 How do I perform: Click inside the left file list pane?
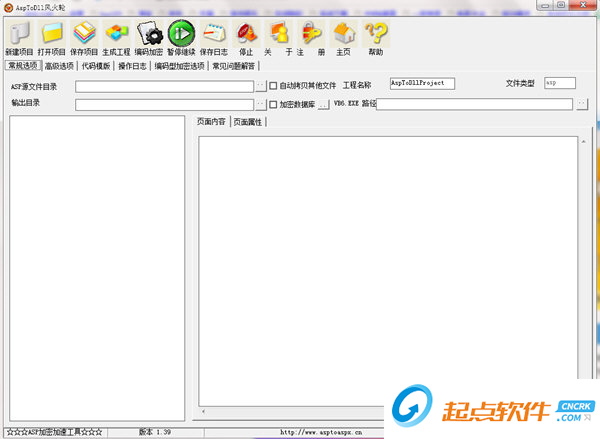point(97,268)
